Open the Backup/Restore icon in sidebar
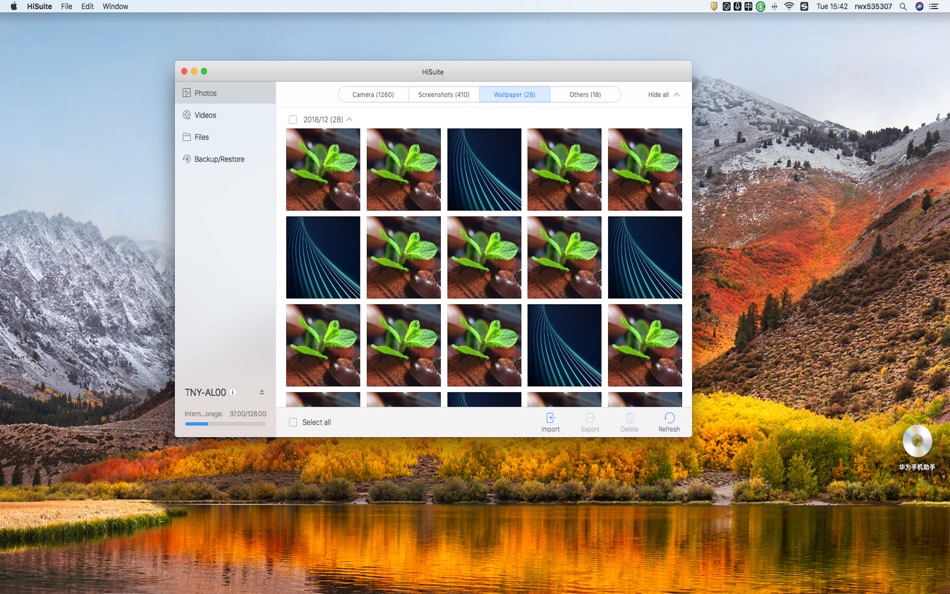Viewport: 950px width, 594px height. click(x=187, y=159)
